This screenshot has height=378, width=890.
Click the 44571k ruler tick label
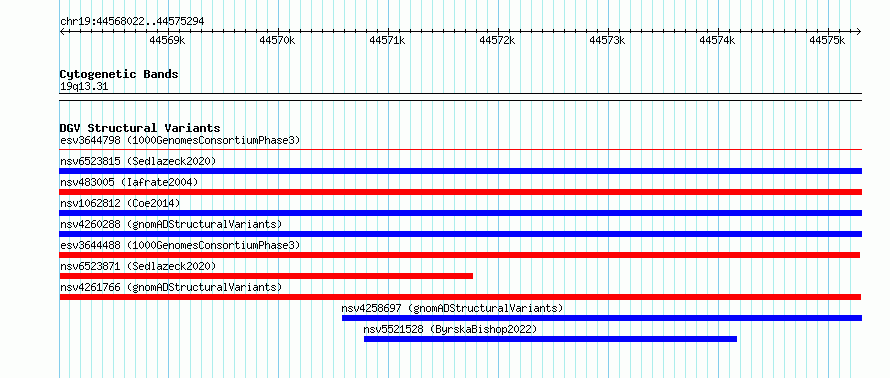pos(388,40)
